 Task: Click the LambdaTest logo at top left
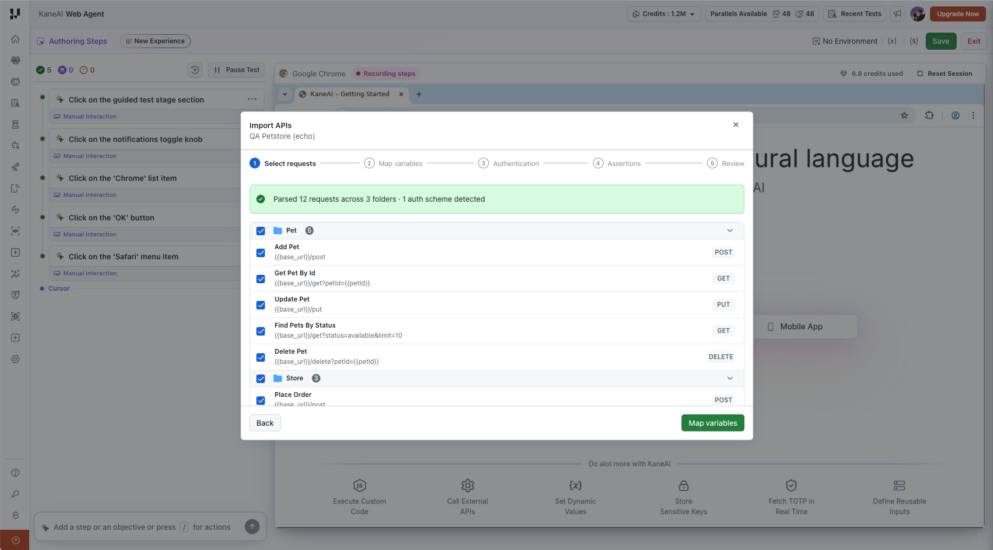pos(15,13)
